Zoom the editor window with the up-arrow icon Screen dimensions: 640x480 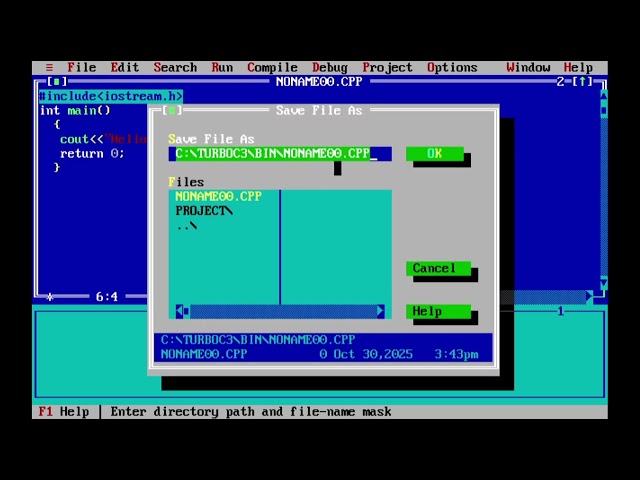(x=582, y=82)
